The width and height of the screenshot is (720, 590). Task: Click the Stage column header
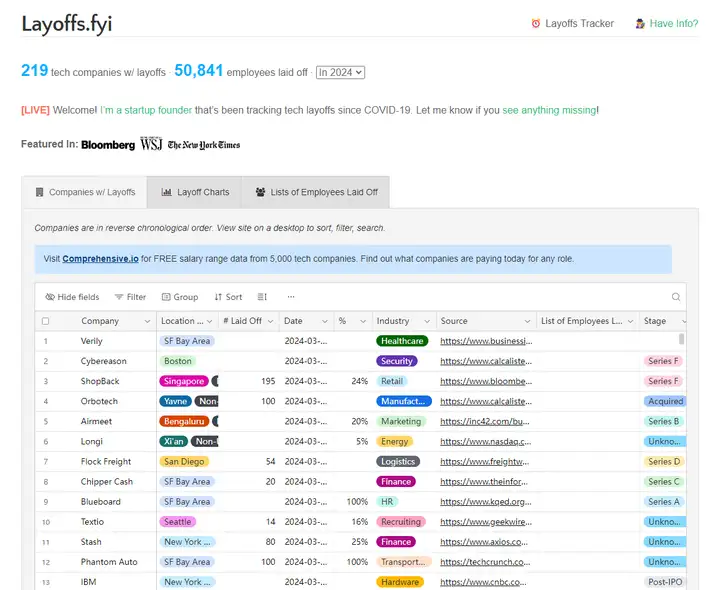point(663,321)
